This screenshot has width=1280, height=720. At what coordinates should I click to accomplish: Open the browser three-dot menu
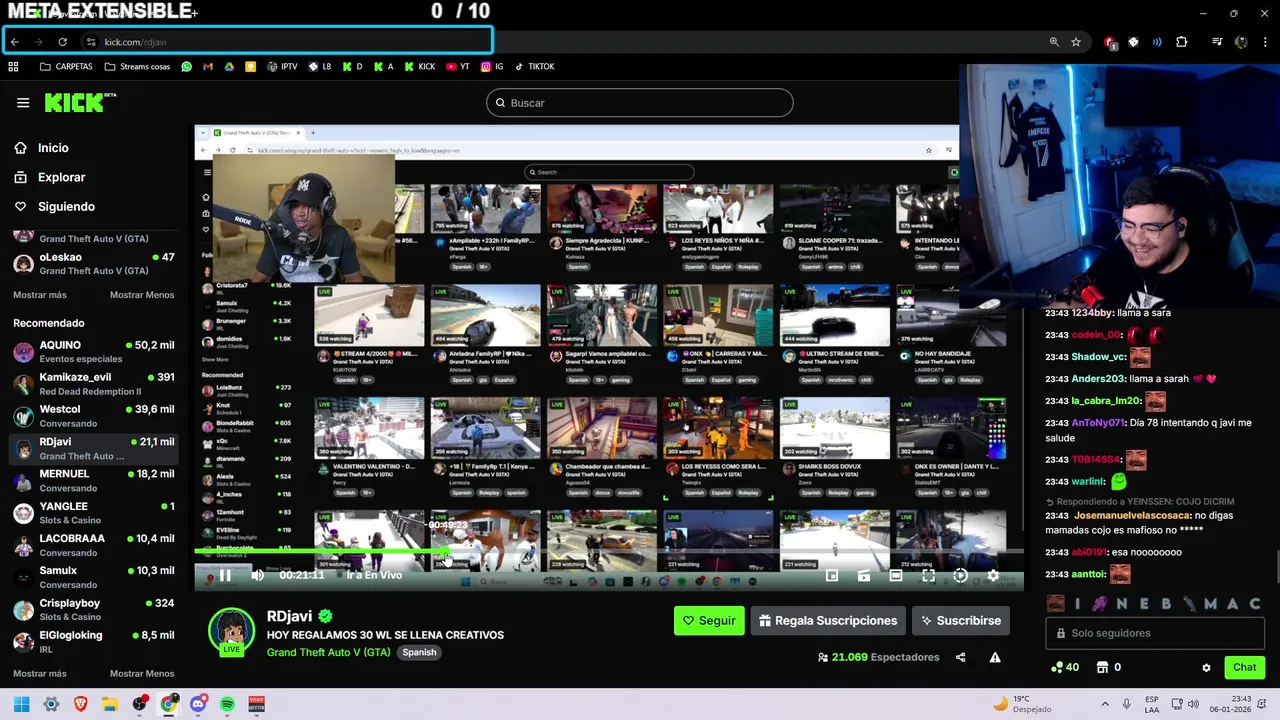(x=1265, y=42)
